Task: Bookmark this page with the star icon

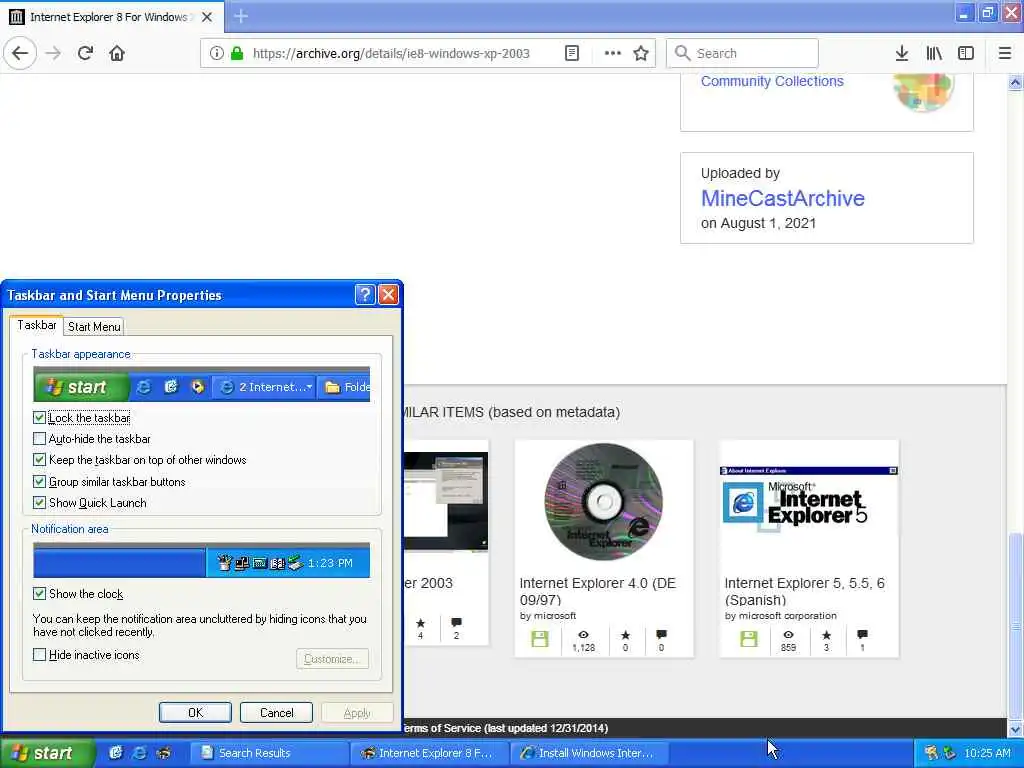Action: (641, 54)
